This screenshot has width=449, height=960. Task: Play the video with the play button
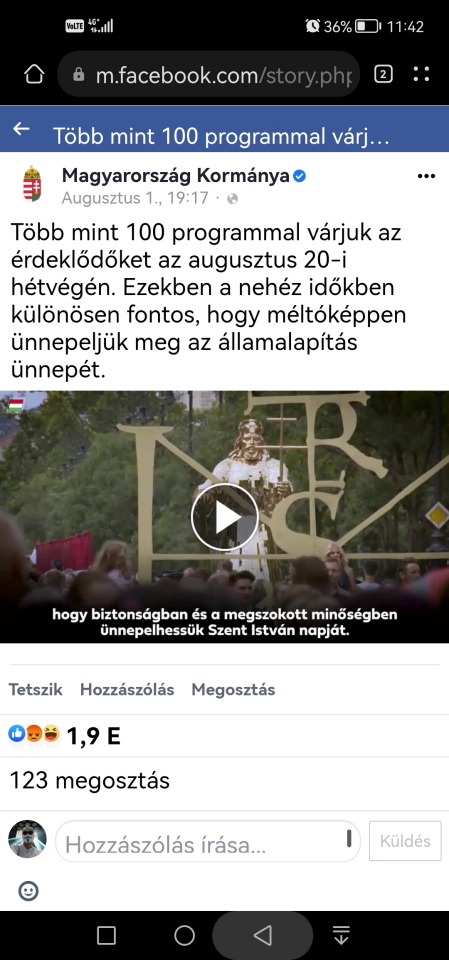click(x=225, y=517)
